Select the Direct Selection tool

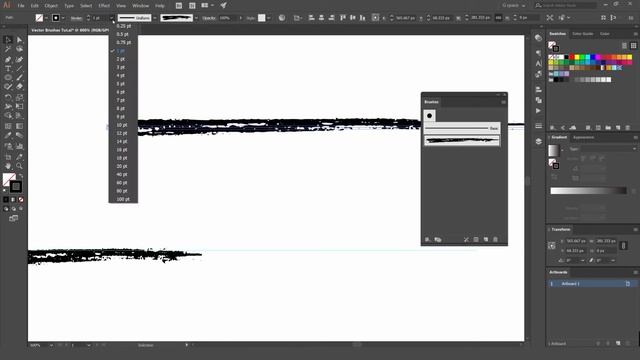19,40
